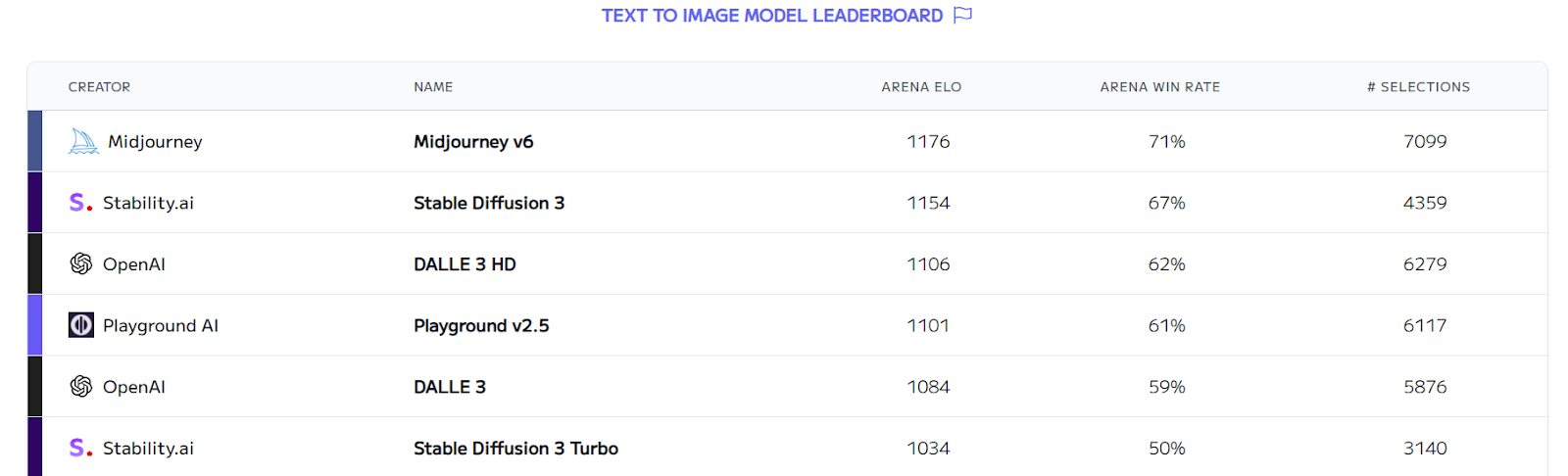Click the Stability.ai logo beside Stable Diffusion 3 Turbo
This screenshot has width=1568, height=476.
[80, 448]
